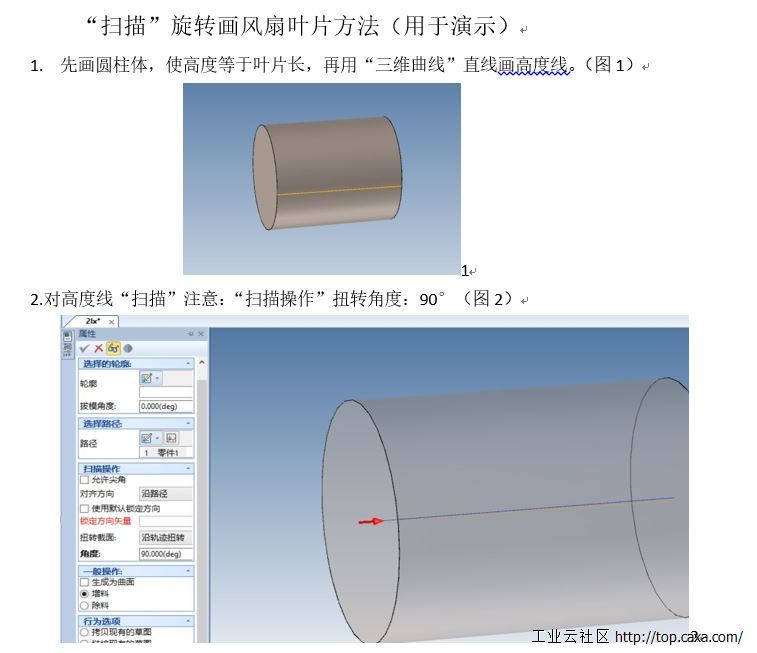
Task: Click the sketch edit icon in 轮廓 row
Action: pyautogui.click(x=147, y=378)
